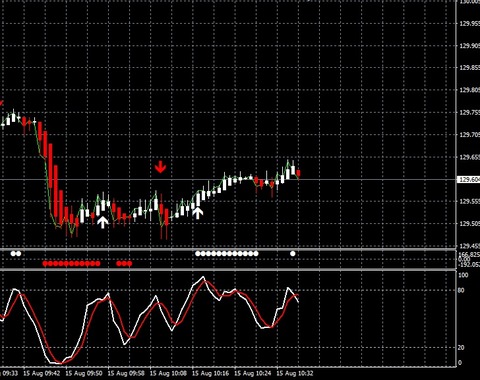This screenshot has width=480, height=380.
Task: Click the 129.95 price scale label
Action: click(x=470, y=23)
